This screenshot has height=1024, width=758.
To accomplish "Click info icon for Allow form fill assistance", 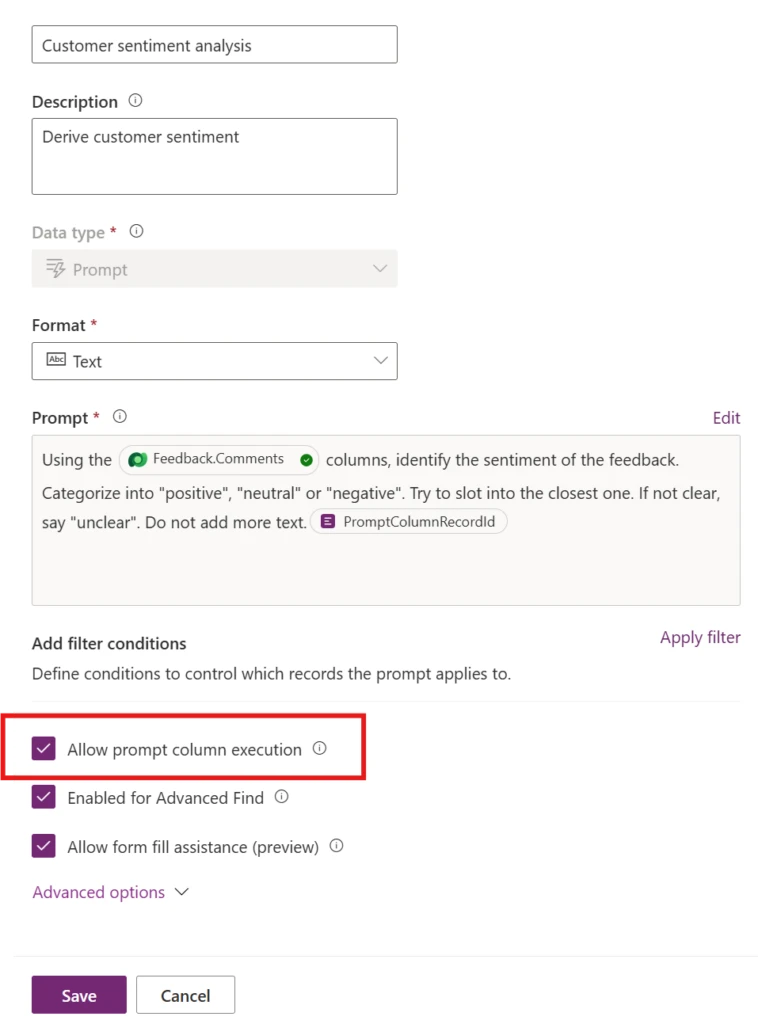I will (x=336, y=846).
